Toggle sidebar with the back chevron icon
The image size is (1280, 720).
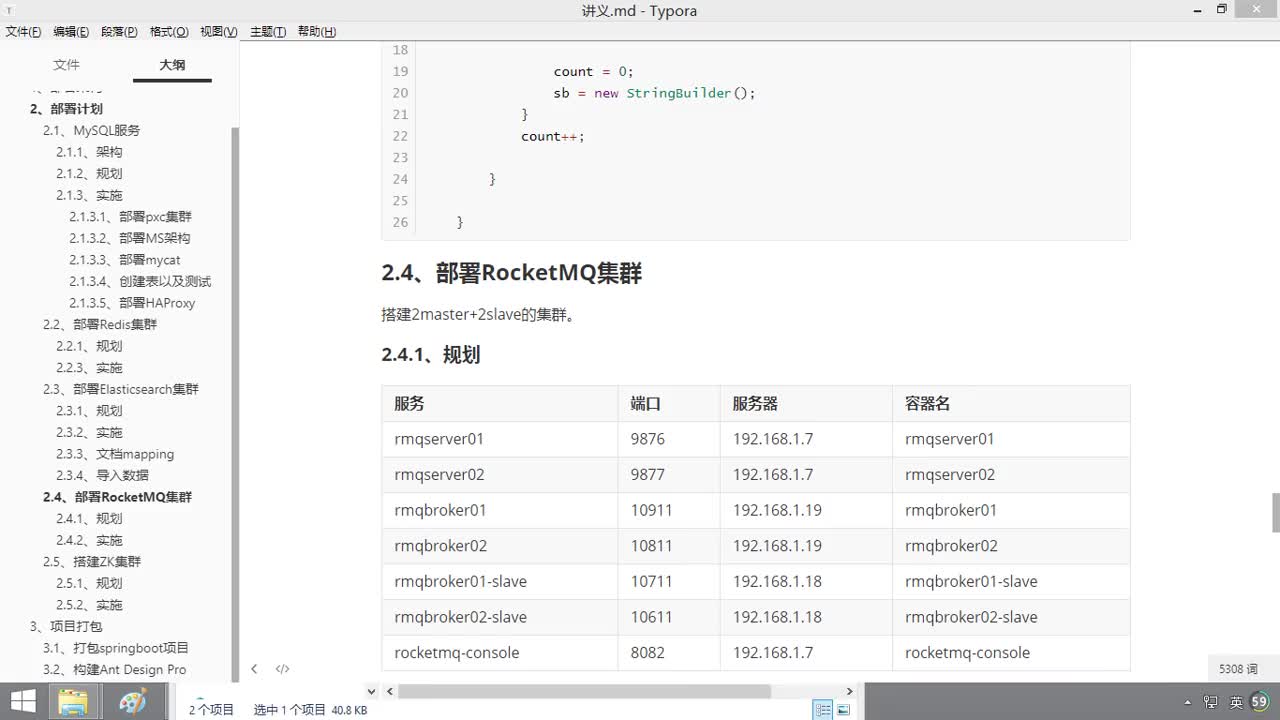click(x=254, y=669)
